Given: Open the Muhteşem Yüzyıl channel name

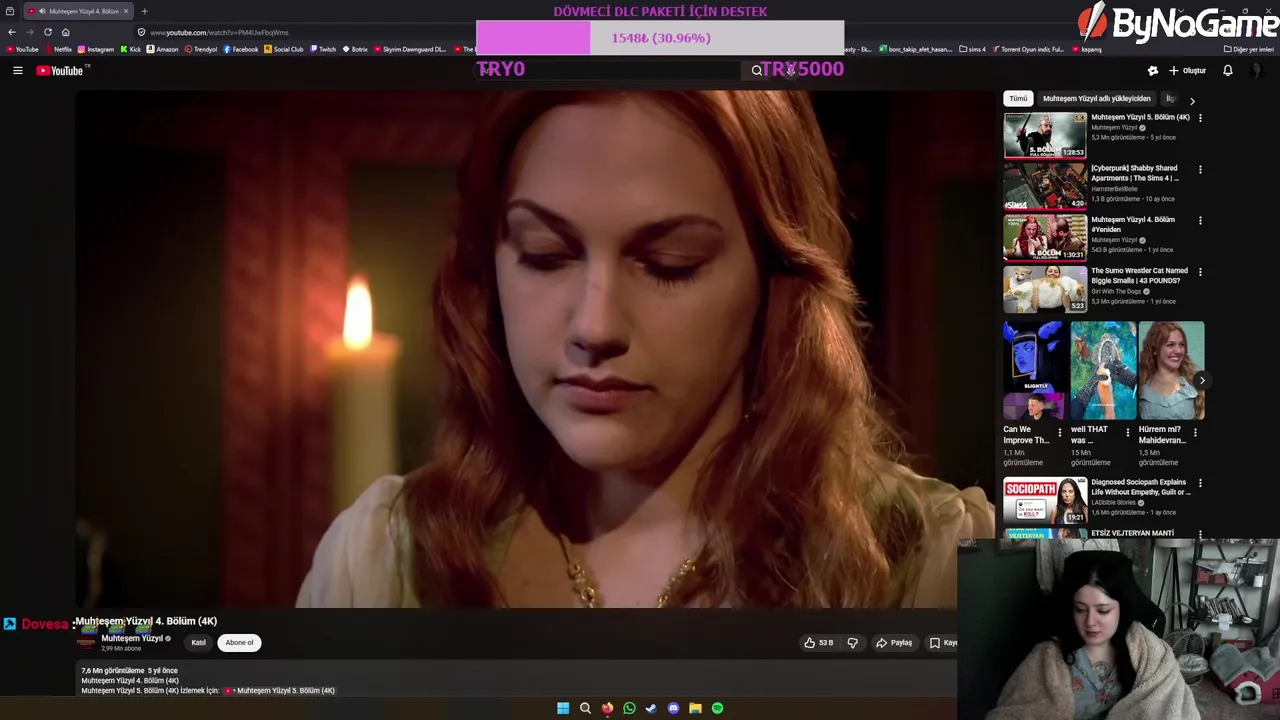Looking at the screenshot, I should point(131,638).
